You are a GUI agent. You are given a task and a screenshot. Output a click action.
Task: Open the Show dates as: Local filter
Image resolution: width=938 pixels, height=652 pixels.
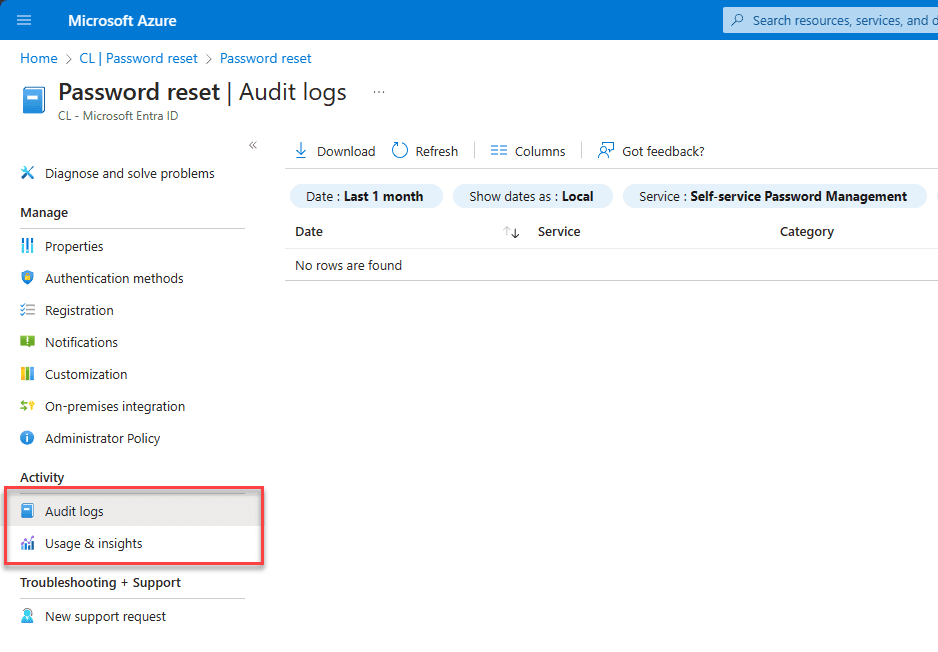tap(532, 196)
